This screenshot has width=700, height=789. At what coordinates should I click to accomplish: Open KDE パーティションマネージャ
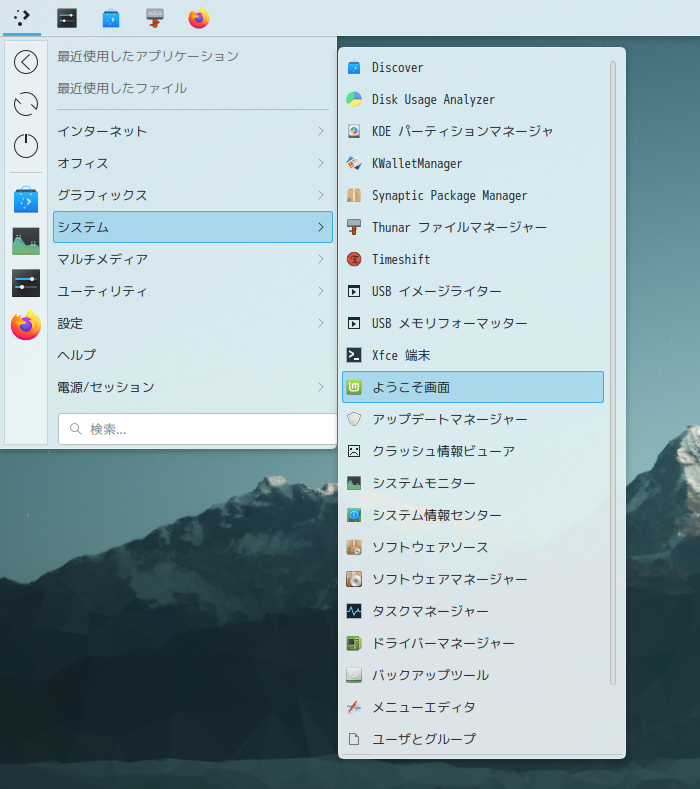coord(473,131)
